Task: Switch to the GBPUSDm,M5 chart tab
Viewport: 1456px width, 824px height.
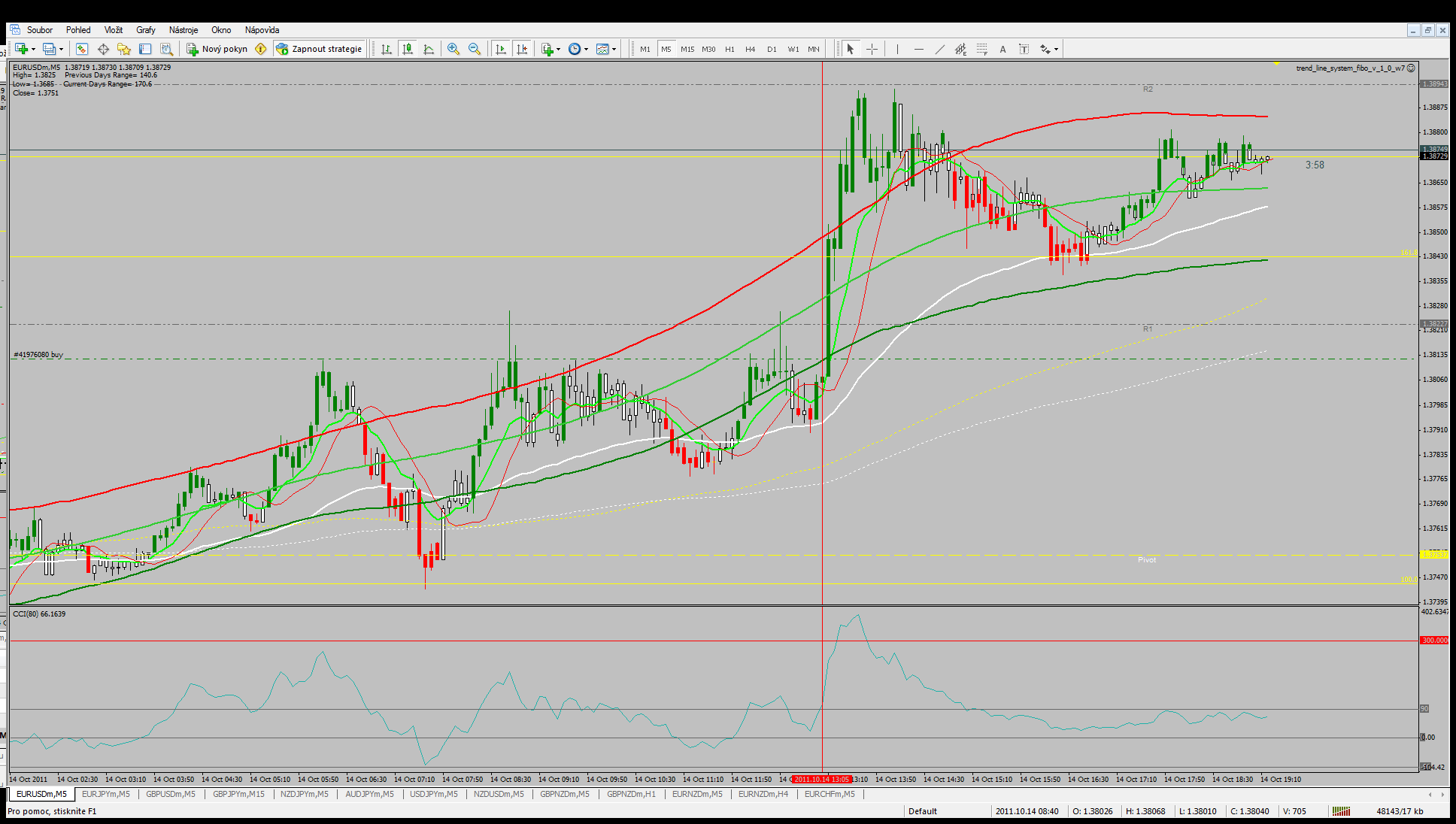Action: 171,794
